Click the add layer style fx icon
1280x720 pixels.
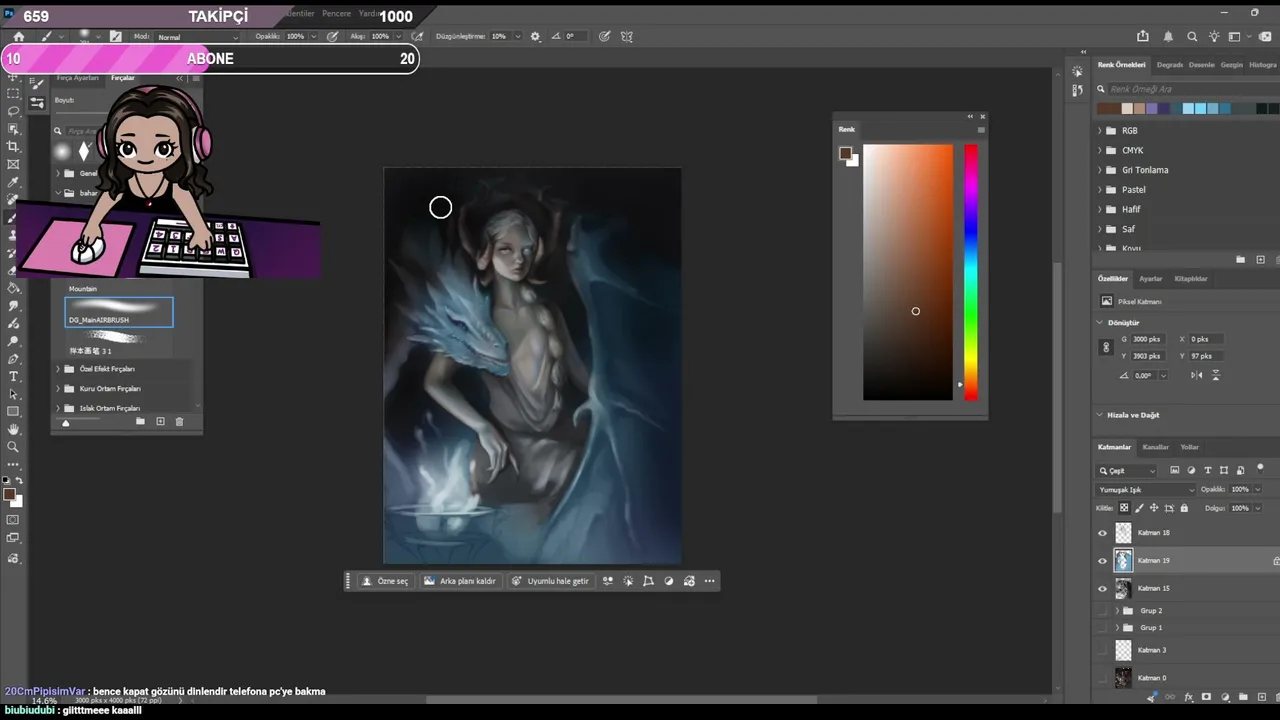coord(1188,697)
